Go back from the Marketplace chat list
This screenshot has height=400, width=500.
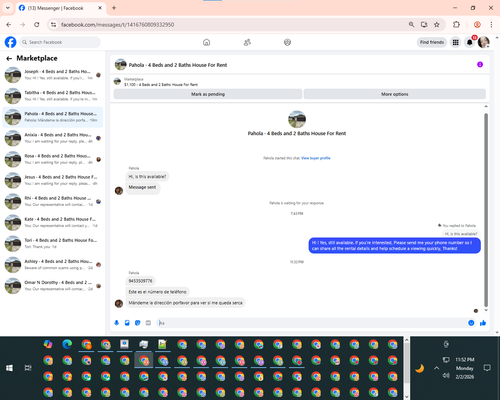pyautogui.click(x=9, y=58)
